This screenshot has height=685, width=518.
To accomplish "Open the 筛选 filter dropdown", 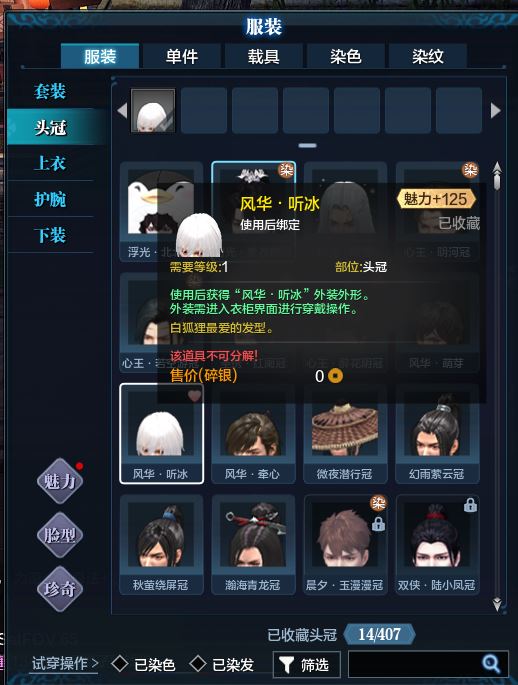I will [307, 665].
